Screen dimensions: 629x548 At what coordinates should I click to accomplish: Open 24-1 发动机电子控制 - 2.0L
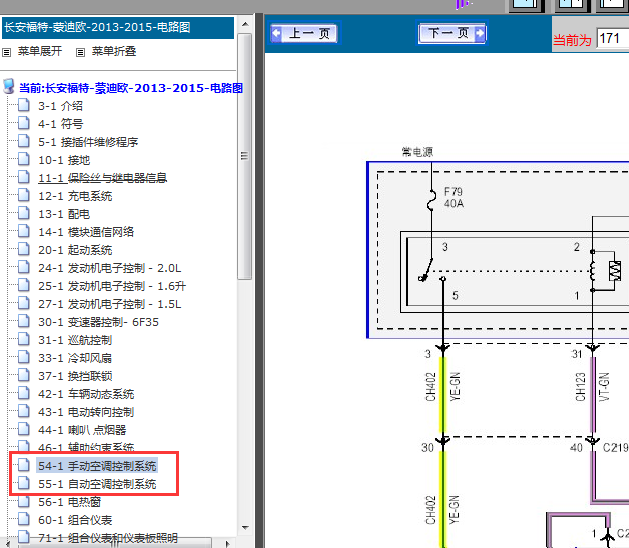tap(110, 268)
